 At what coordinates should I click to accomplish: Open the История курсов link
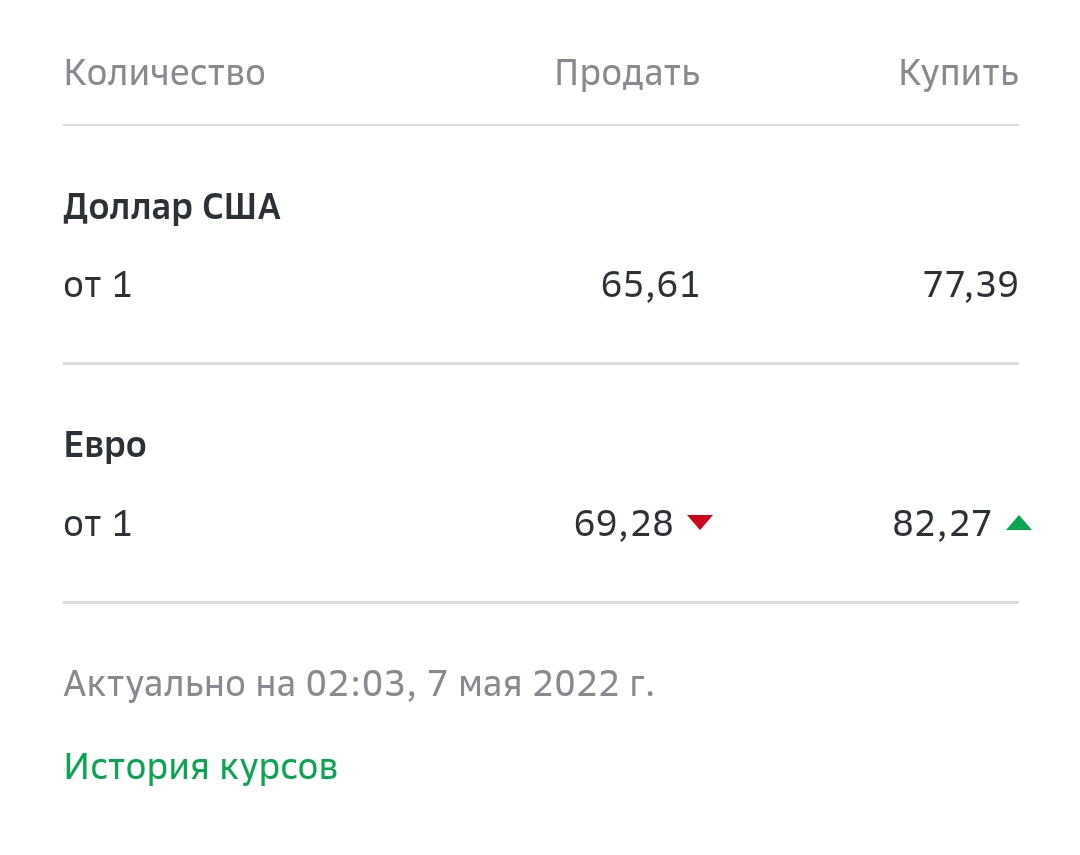point(200,766)
